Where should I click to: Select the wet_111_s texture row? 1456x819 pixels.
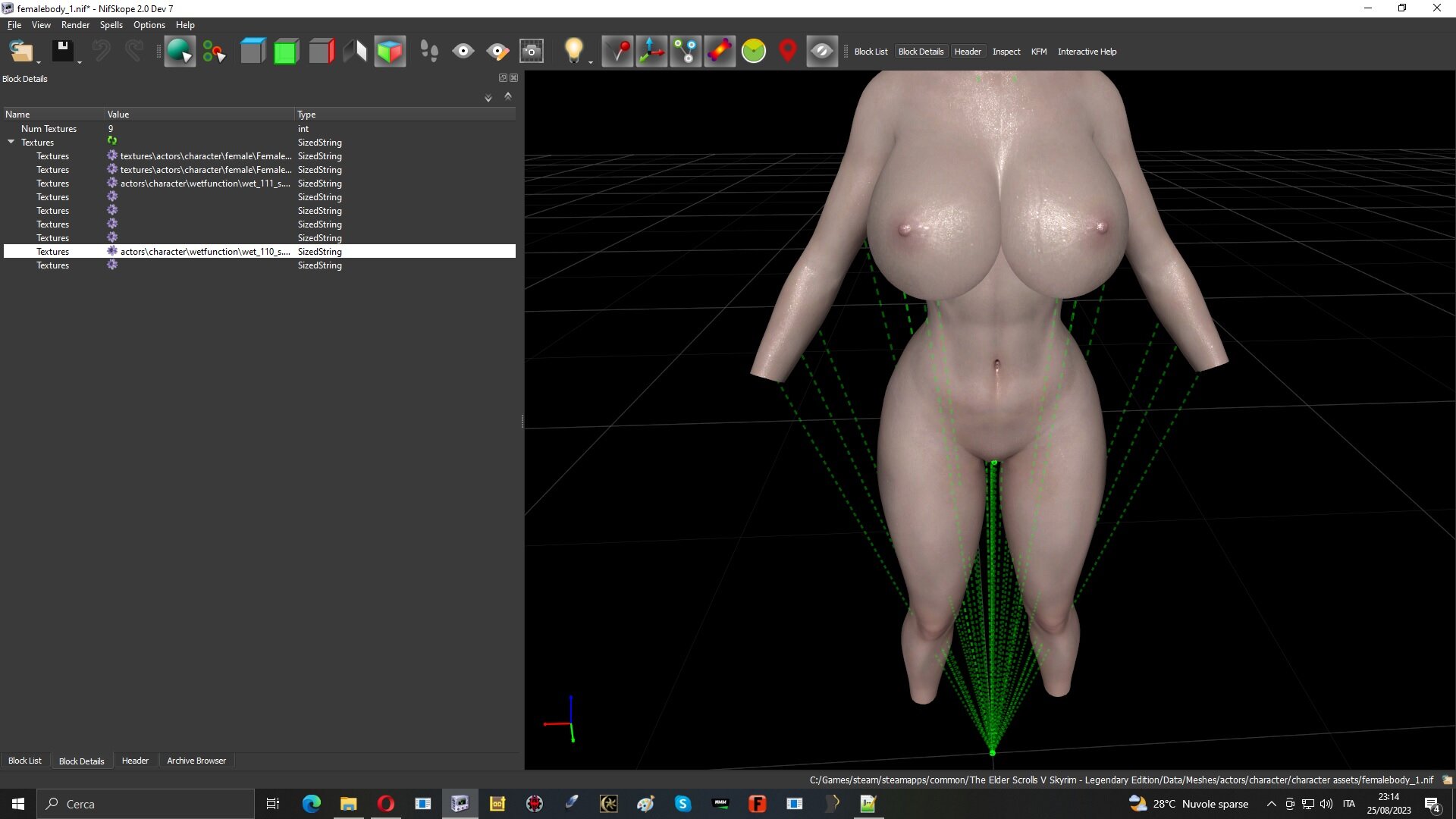[x=259, y=184]
